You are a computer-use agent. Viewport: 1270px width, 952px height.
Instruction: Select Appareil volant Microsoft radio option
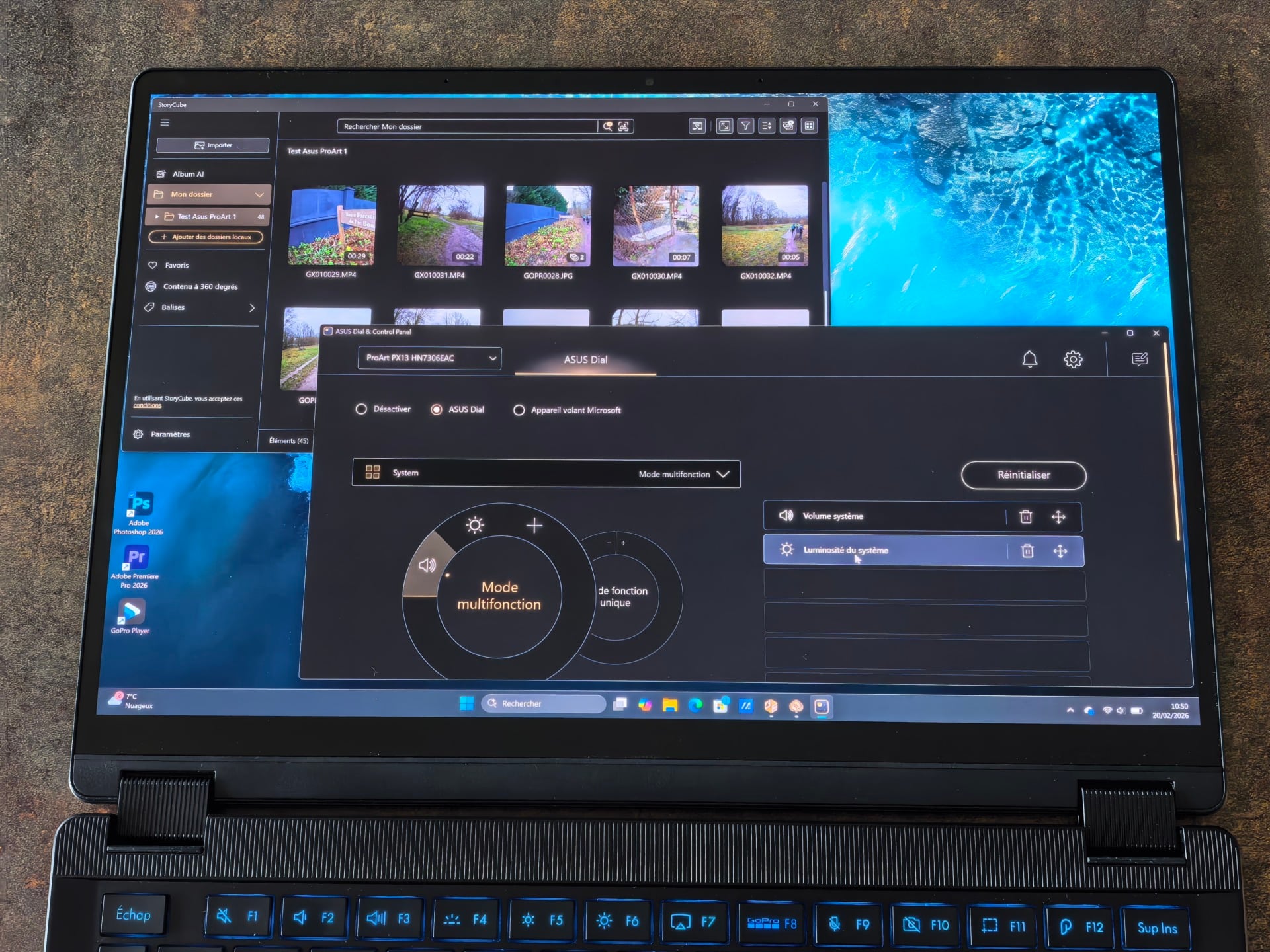click(519, 411)
